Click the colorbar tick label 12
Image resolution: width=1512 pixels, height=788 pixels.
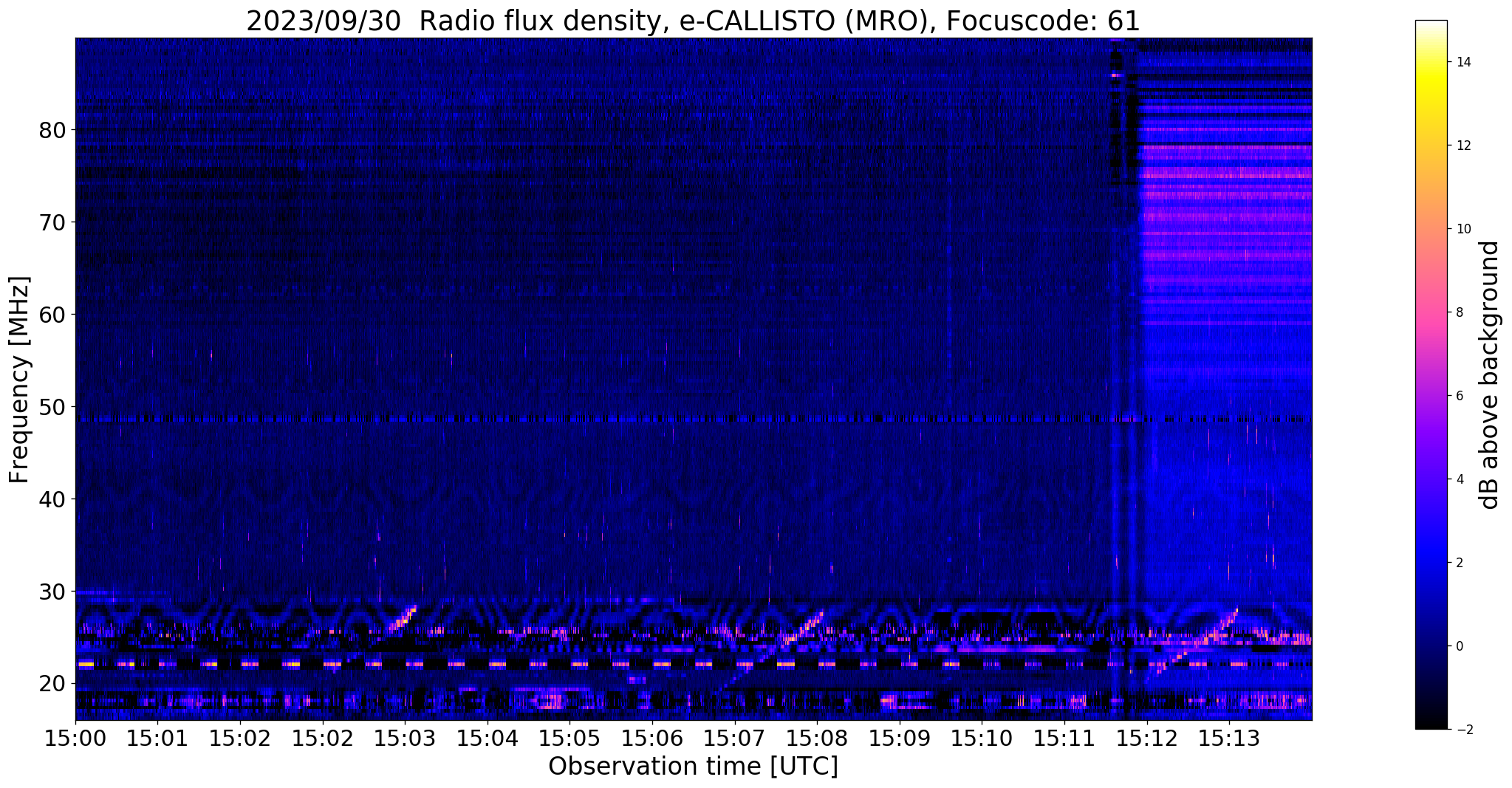1463,145
